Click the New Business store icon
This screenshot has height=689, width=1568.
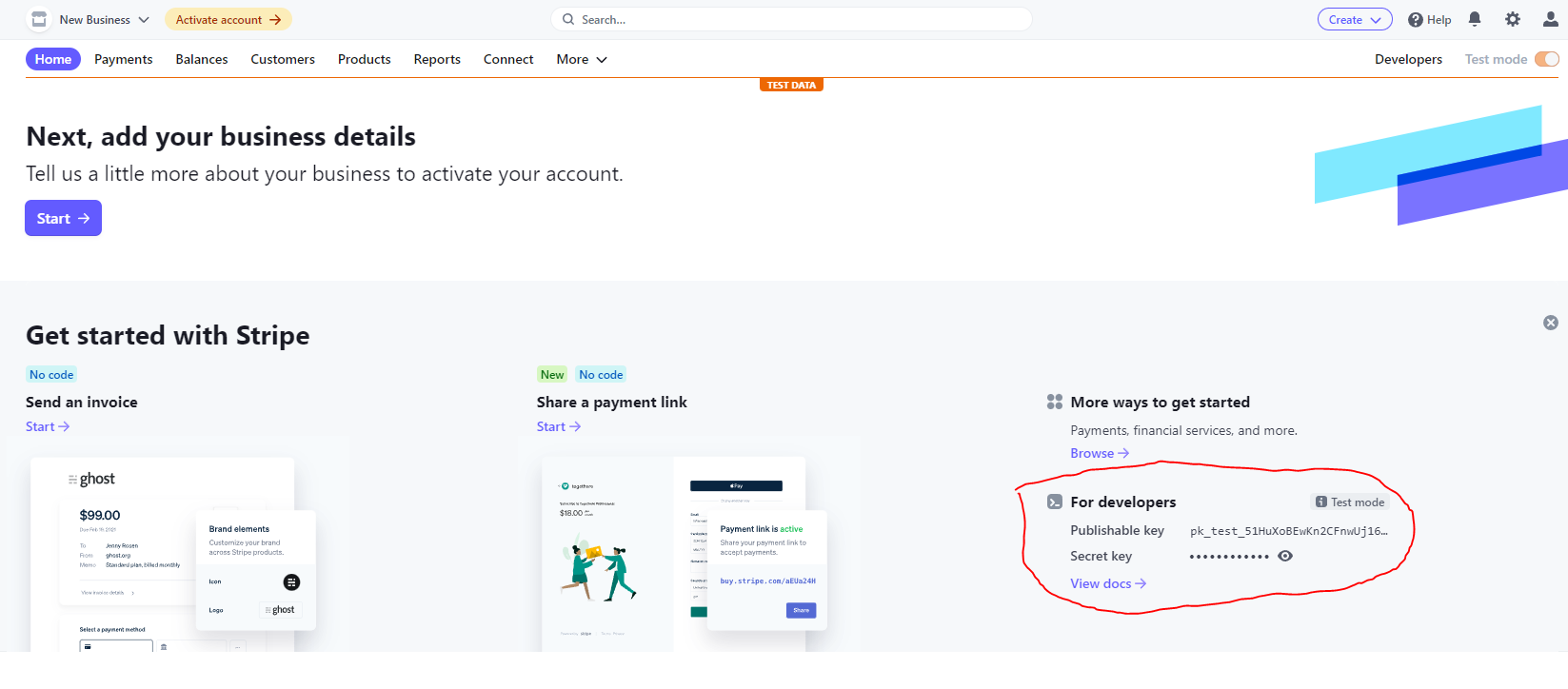pyautogui.click(x=39, y=19)
